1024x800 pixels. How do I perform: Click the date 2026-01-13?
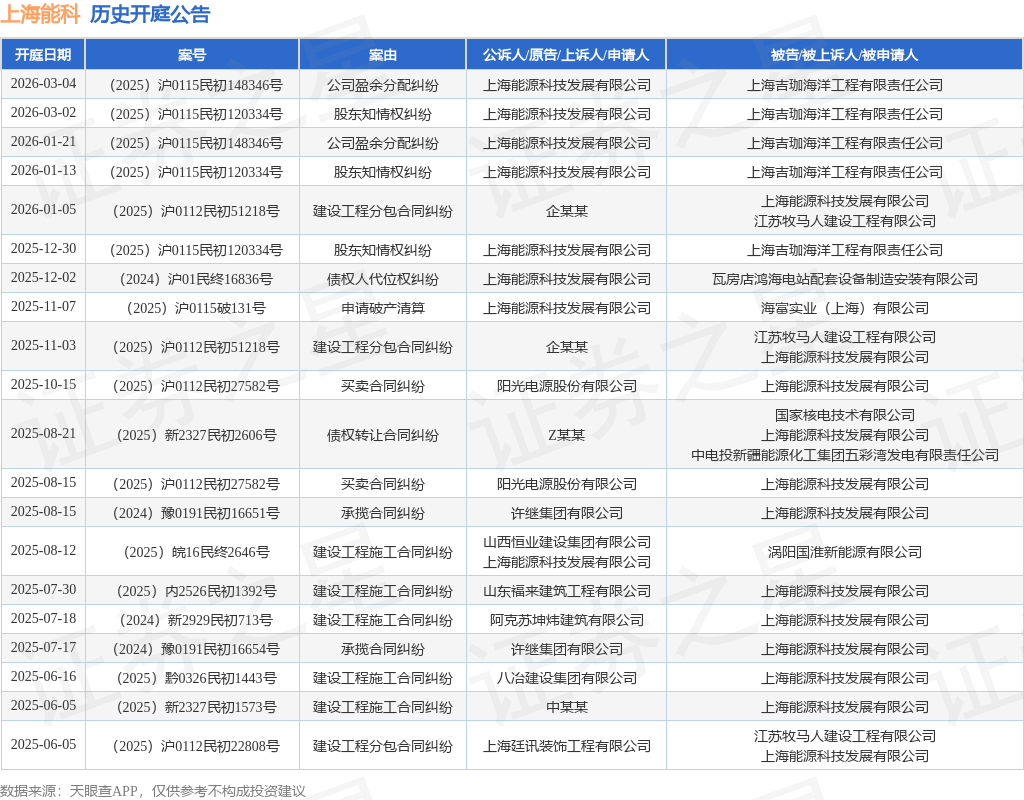43,170
